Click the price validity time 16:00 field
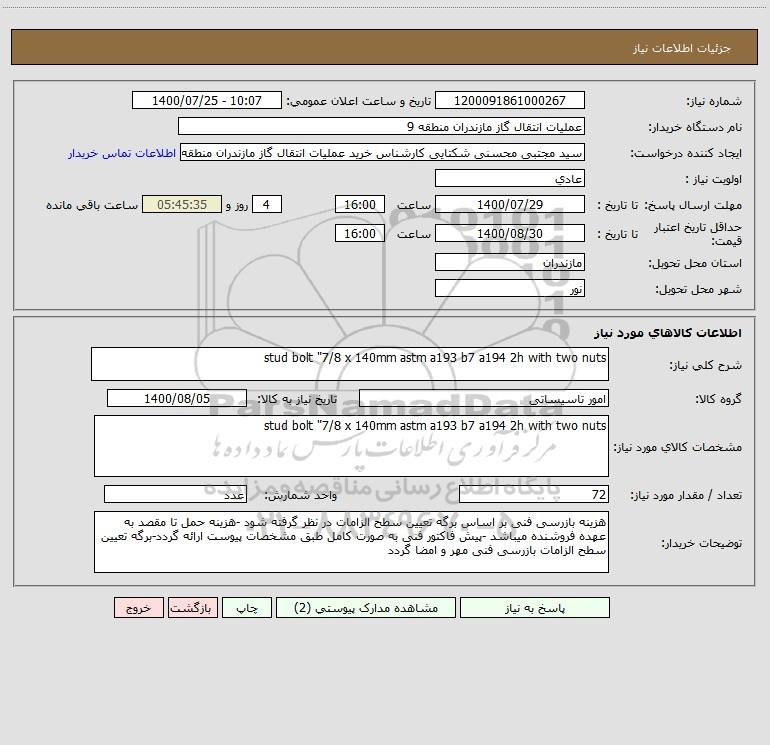 point(359,233)
